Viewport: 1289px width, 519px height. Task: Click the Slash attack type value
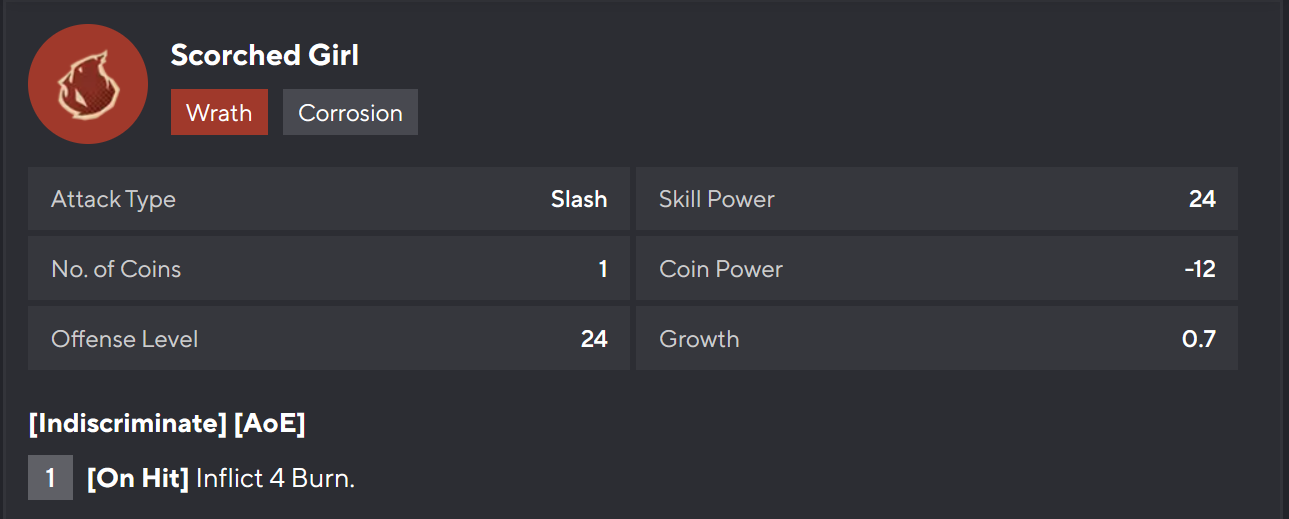click(579, 199)
